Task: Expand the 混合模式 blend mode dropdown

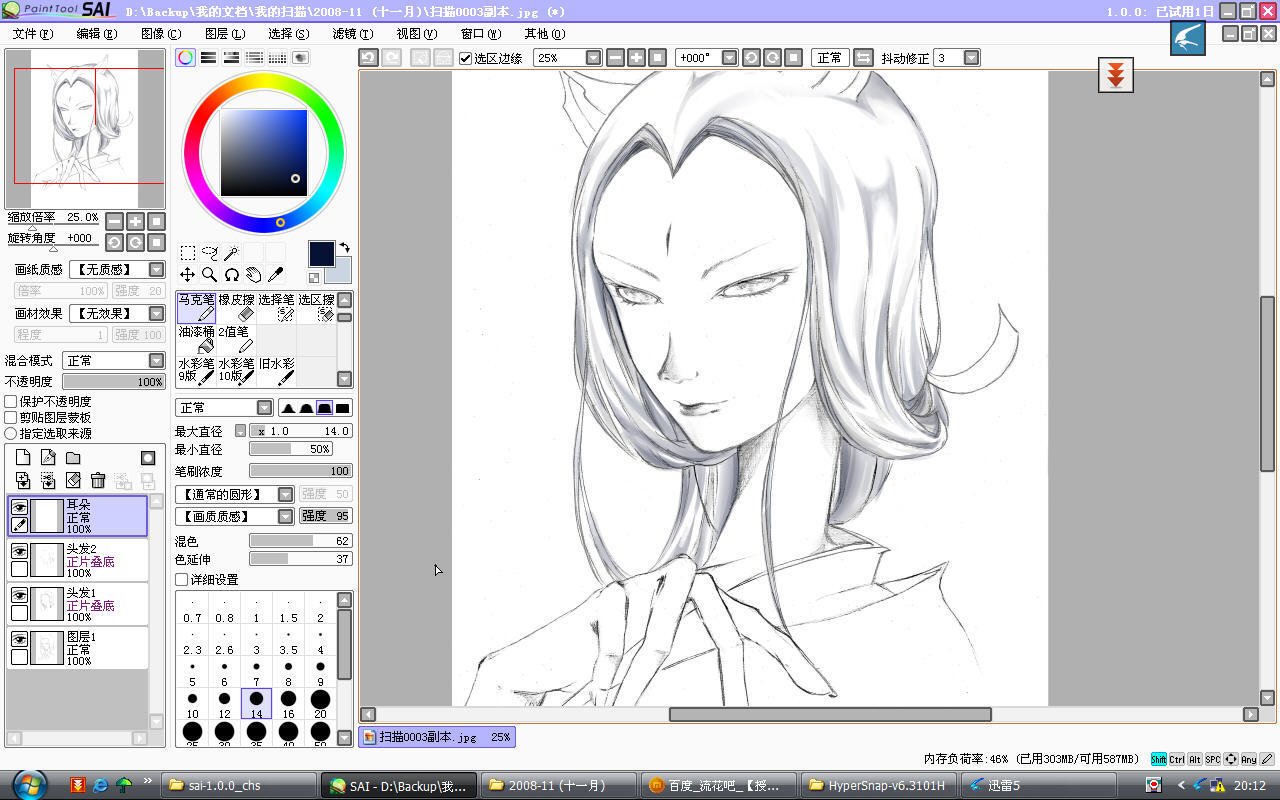Action: click(156, 361)
